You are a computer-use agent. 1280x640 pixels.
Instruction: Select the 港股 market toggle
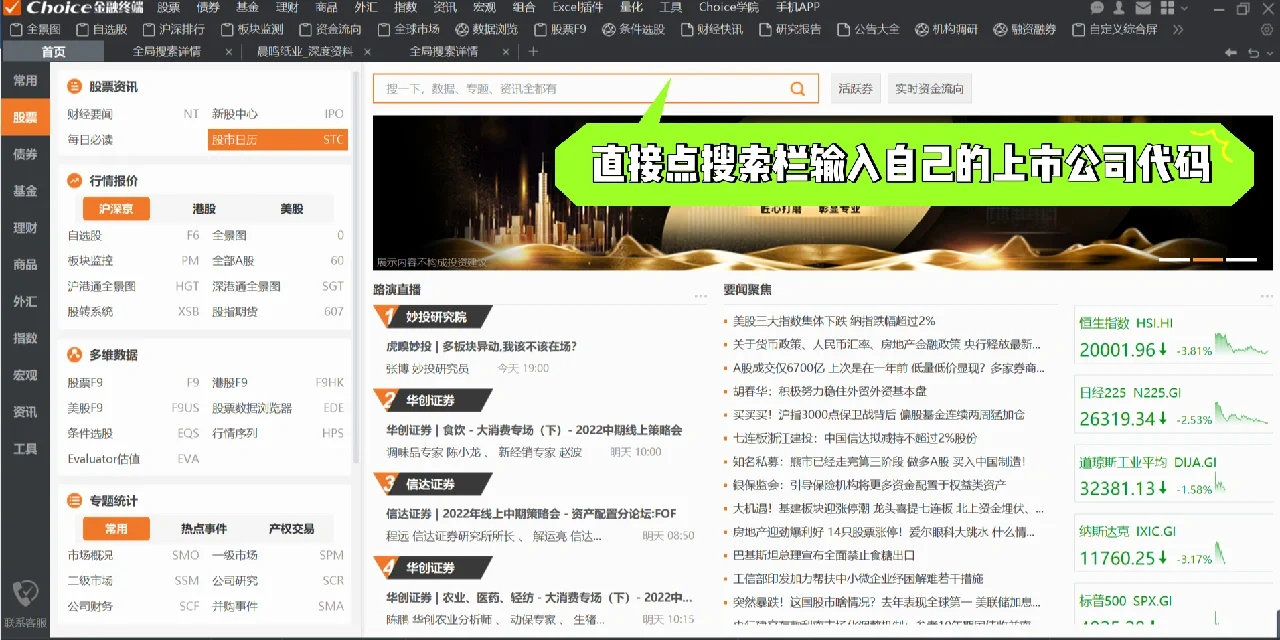pyautogui.click(x=204, y=209)
